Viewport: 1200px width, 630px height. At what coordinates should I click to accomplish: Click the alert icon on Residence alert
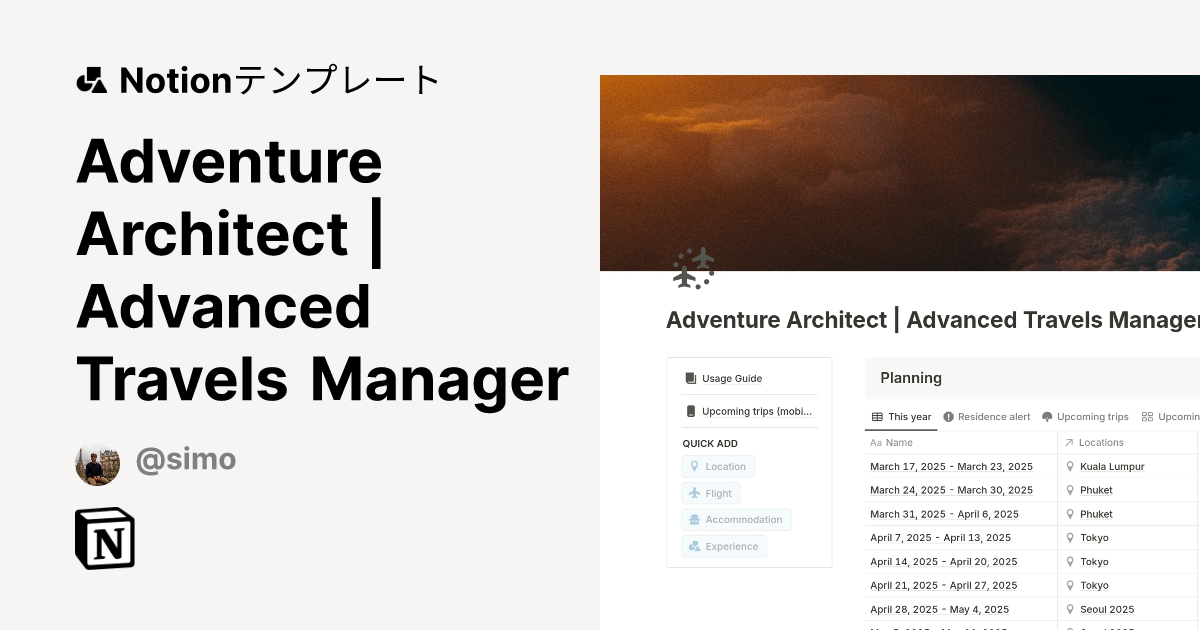pos(949,417)
